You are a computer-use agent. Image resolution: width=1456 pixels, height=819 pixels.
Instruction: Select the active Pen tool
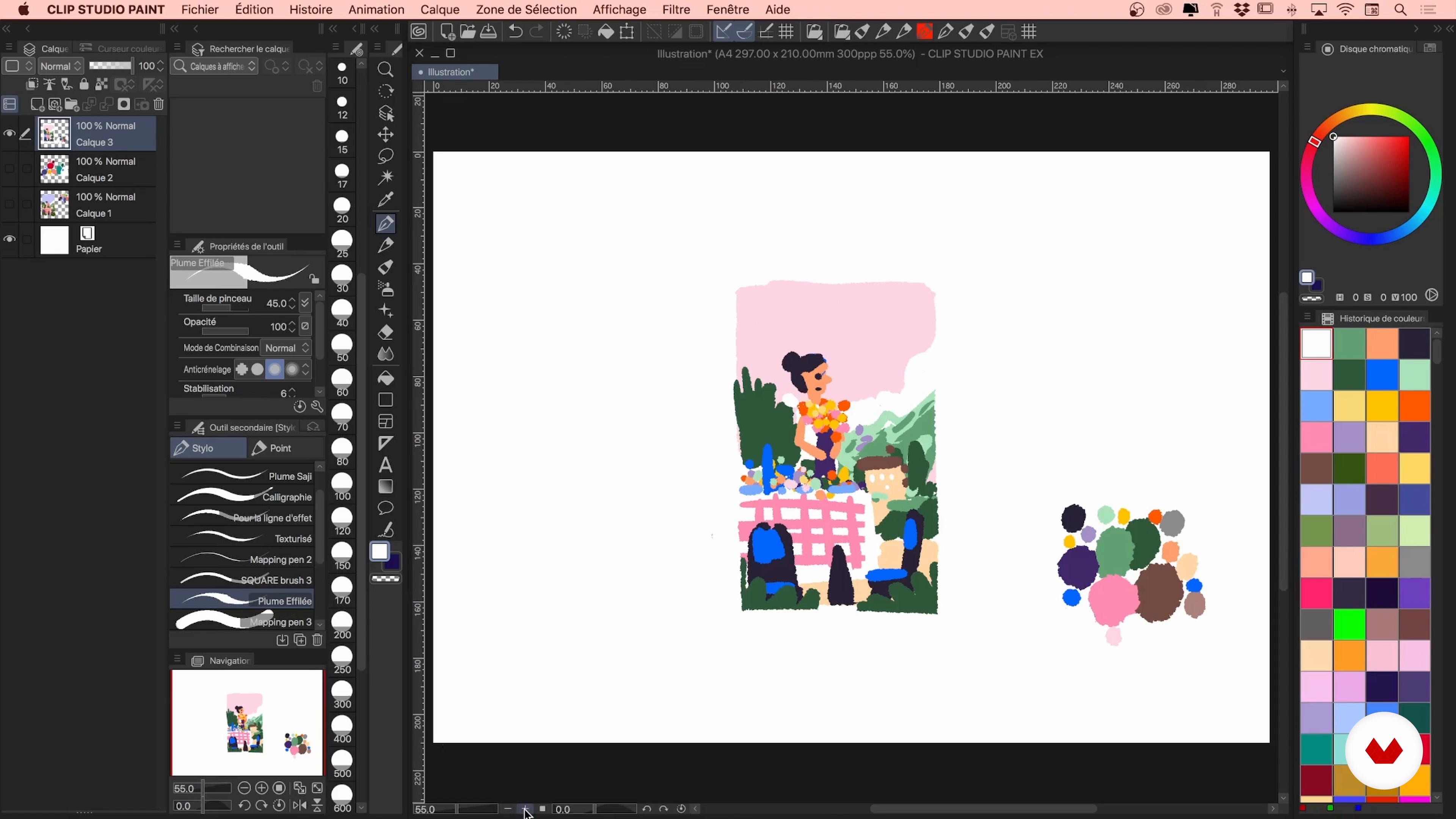point(386,224)
